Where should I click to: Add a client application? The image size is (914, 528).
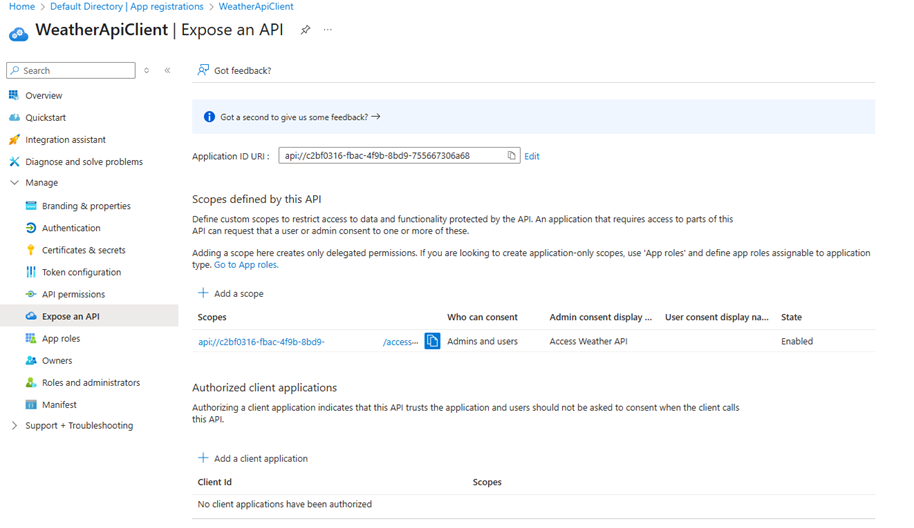tap(253, 458)
